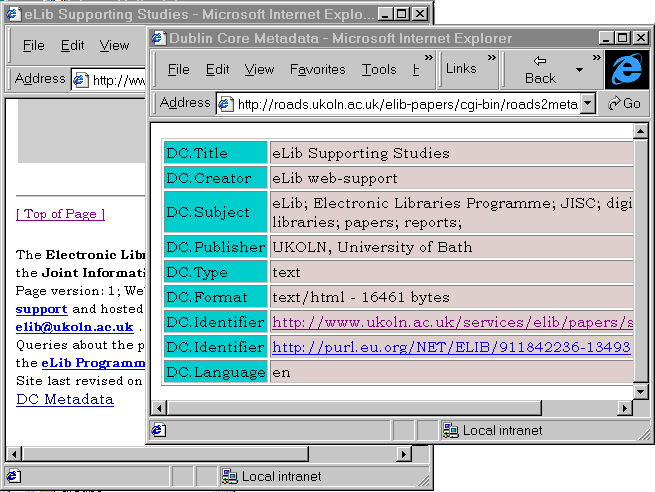This screenshot has height=492, width=655.
Task: Open the DC Metadata link
Action: 65,399
